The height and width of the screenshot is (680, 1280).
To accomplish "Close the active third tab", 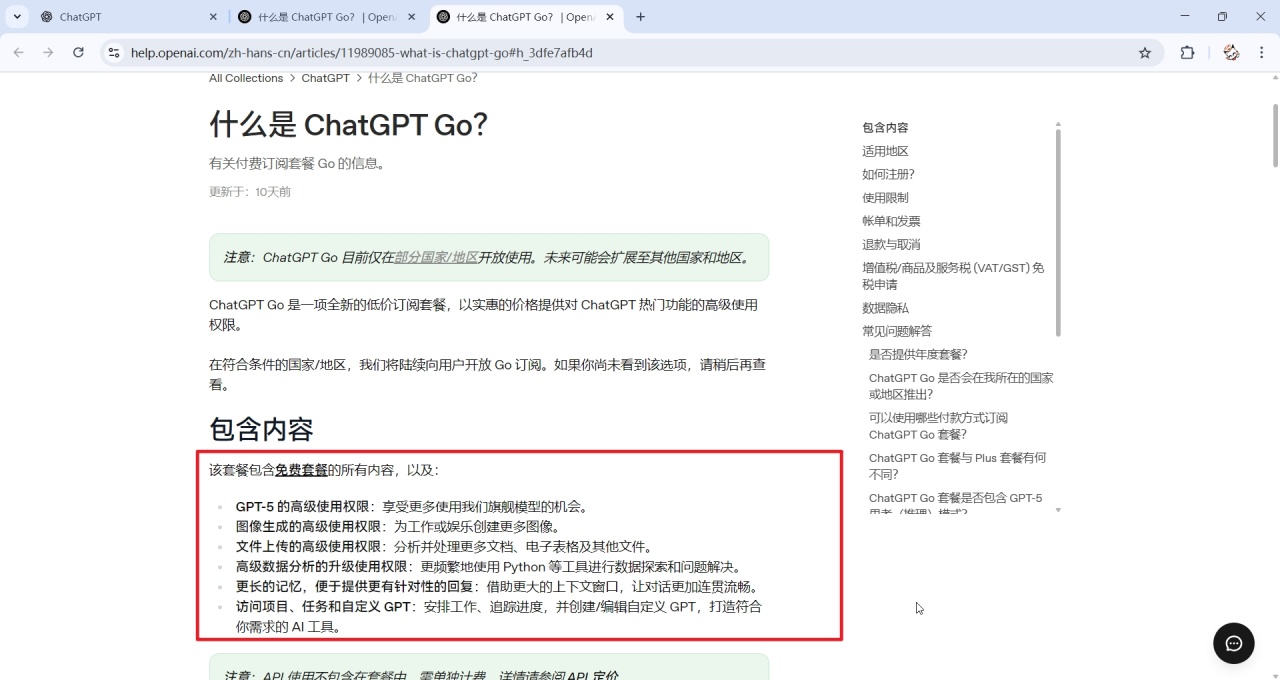I will coord(609,17).
